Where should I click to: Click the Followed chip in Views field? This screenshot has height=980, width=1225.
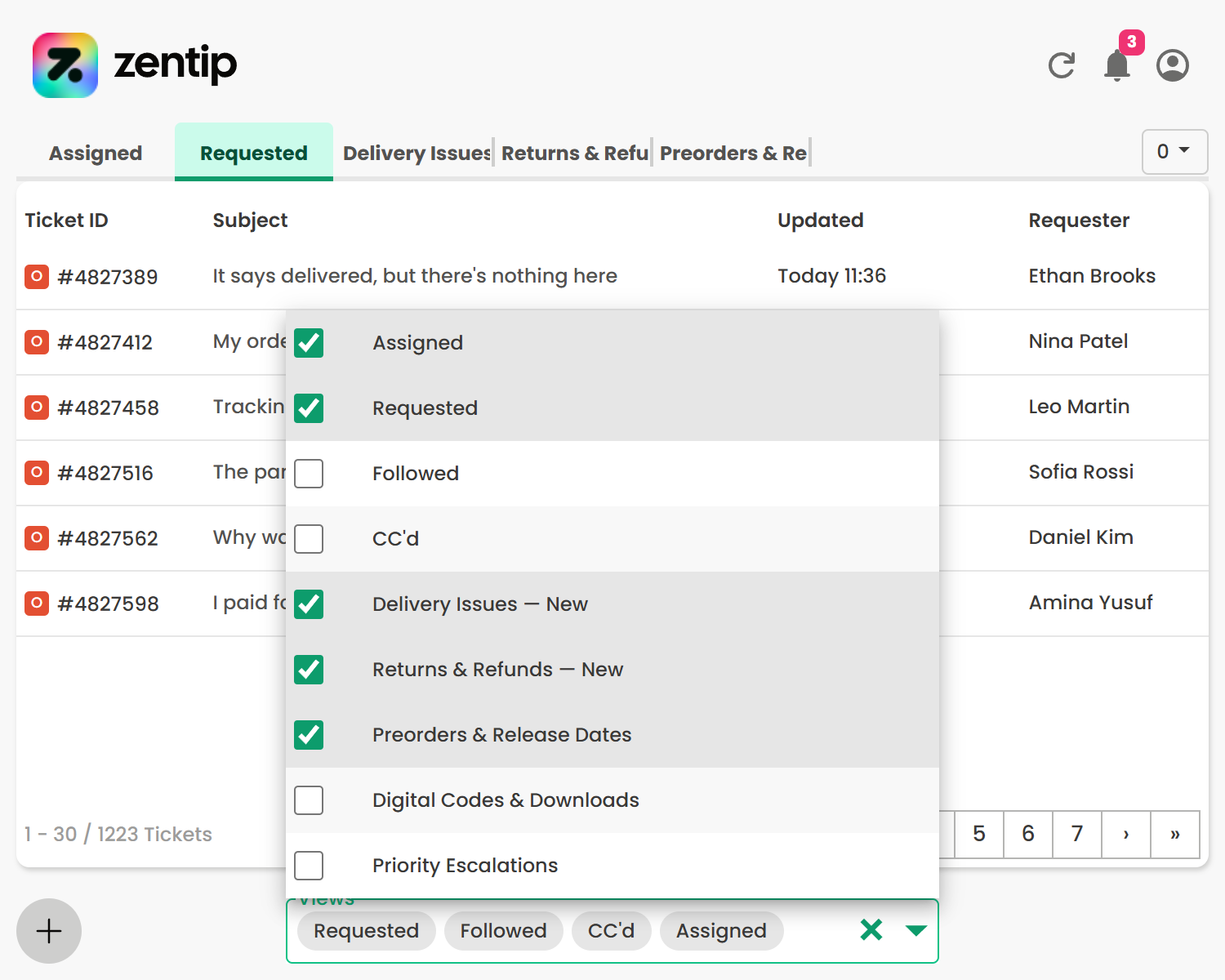[x=504, y=931]
